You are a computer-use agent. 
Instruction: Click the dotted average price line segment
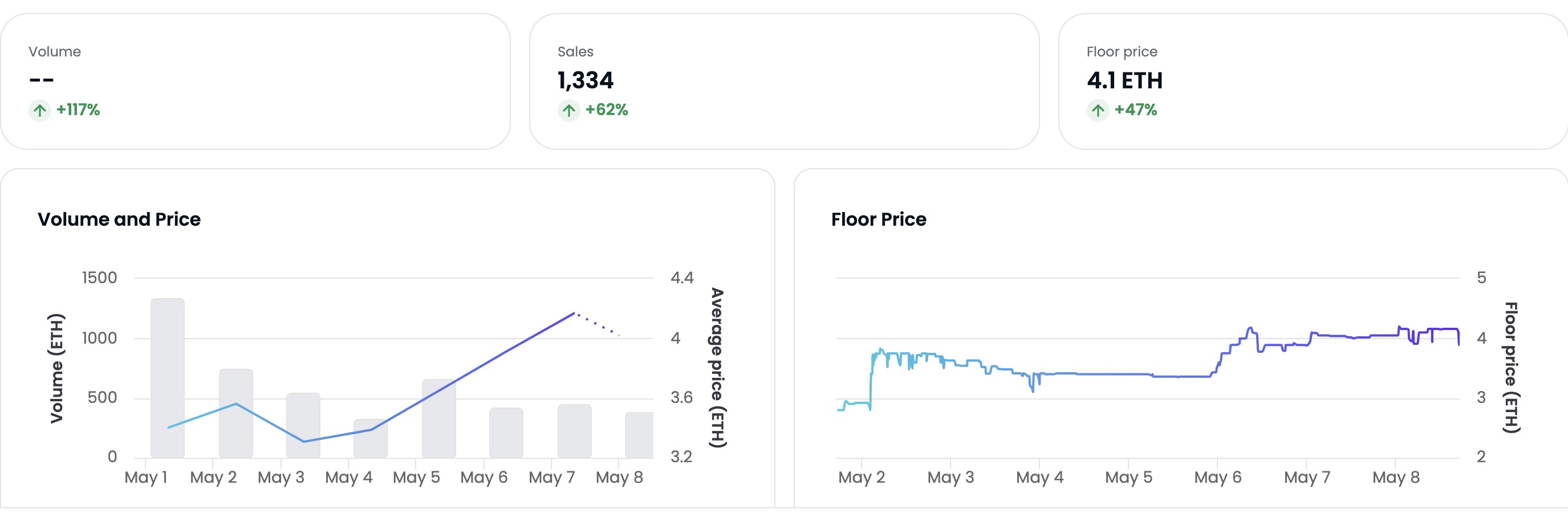click(597, 324)
